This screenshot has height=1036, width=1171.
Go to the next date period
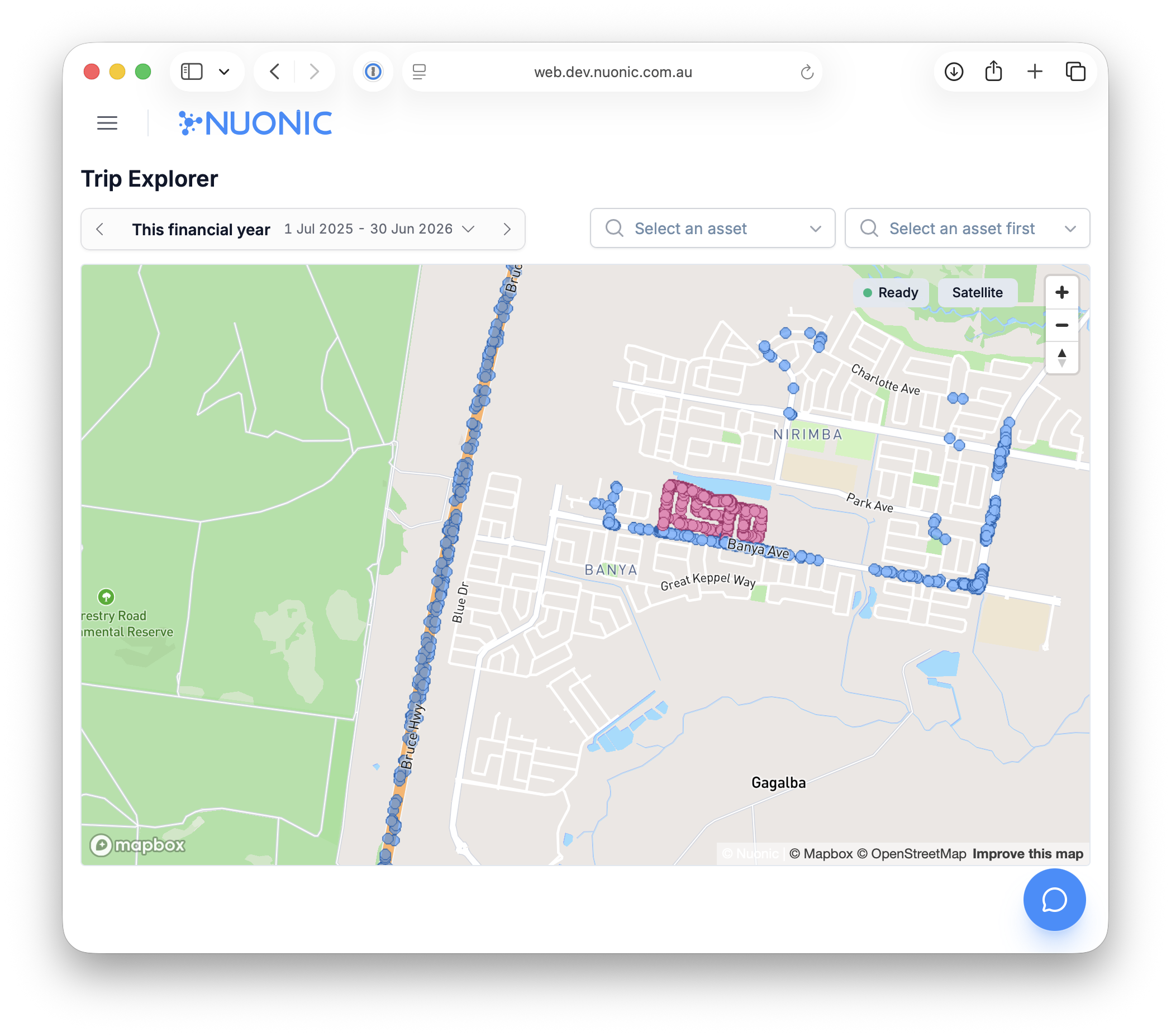coord(506,229)
